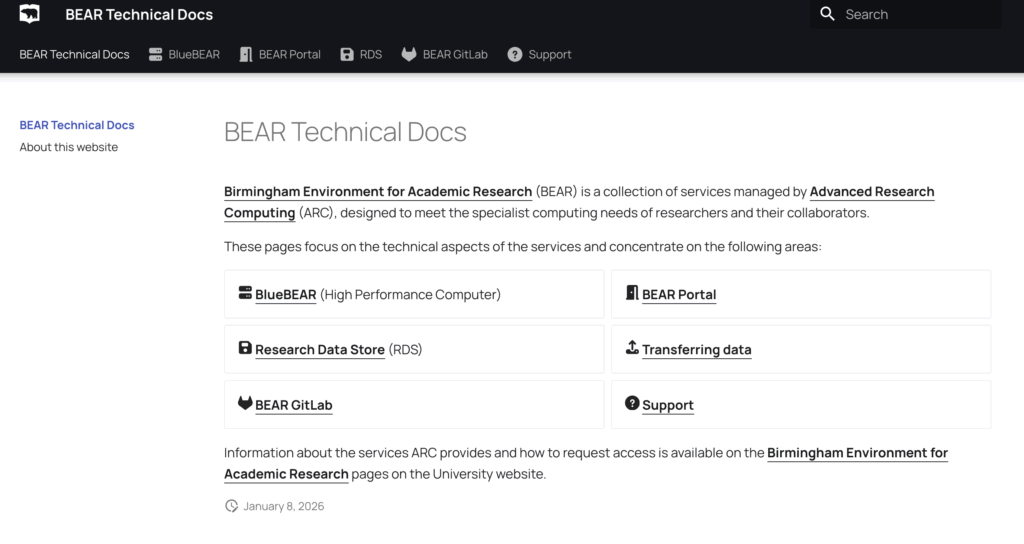The width and height of the screenshot is (1024, 544).
Task: Follow the Transferring data link
Action: (x=696, y=350)
